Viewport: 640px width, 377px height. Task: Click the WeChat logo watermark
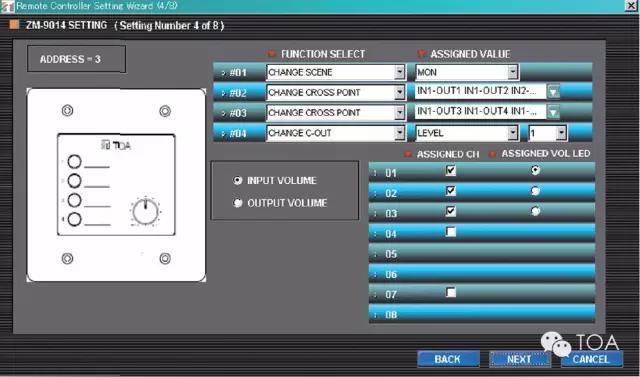(556, 344)
